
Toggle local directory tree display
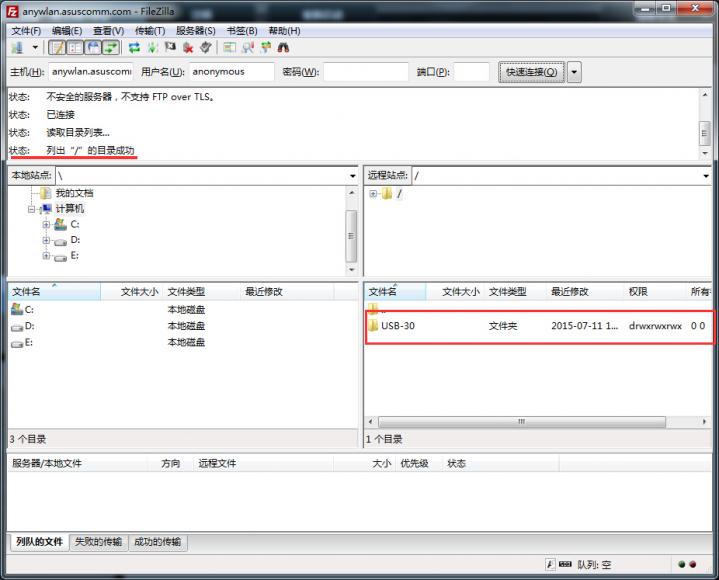coord(75,48)
